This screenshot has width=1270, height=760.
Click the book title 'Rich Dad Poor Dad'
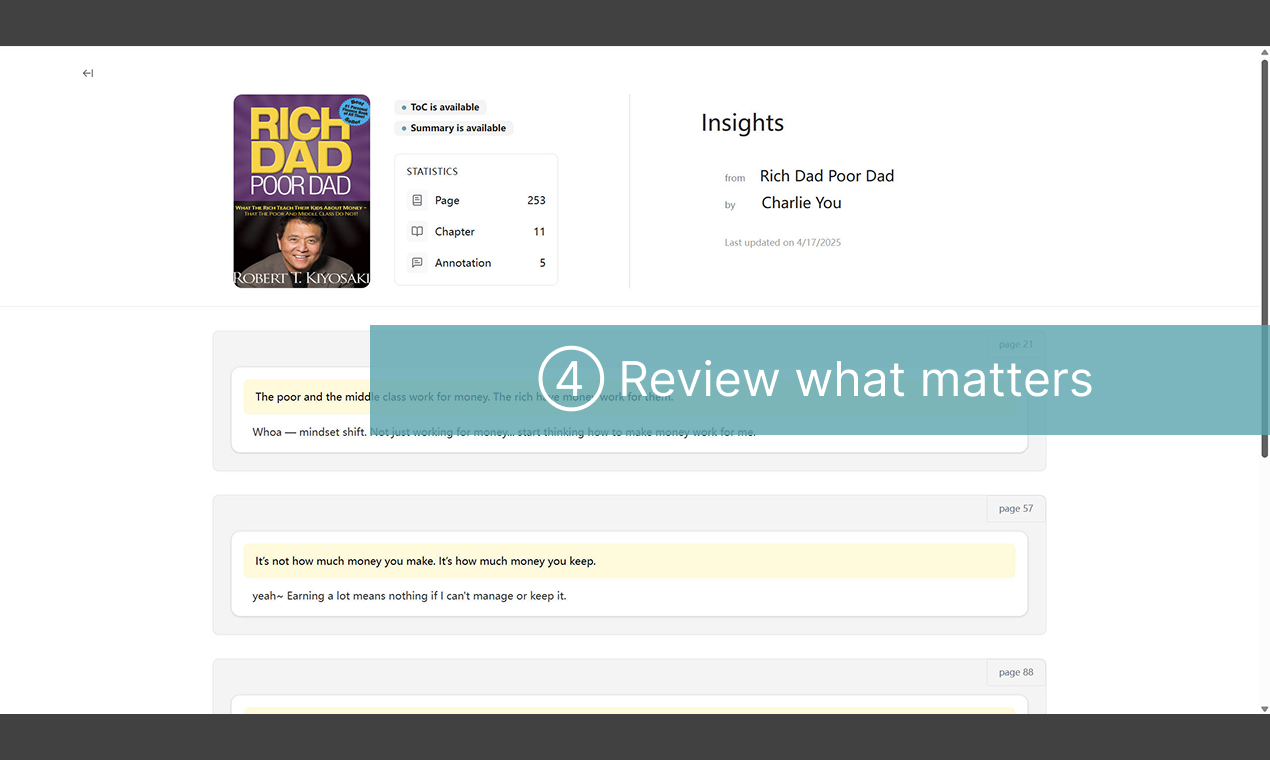tap(827, 176)
